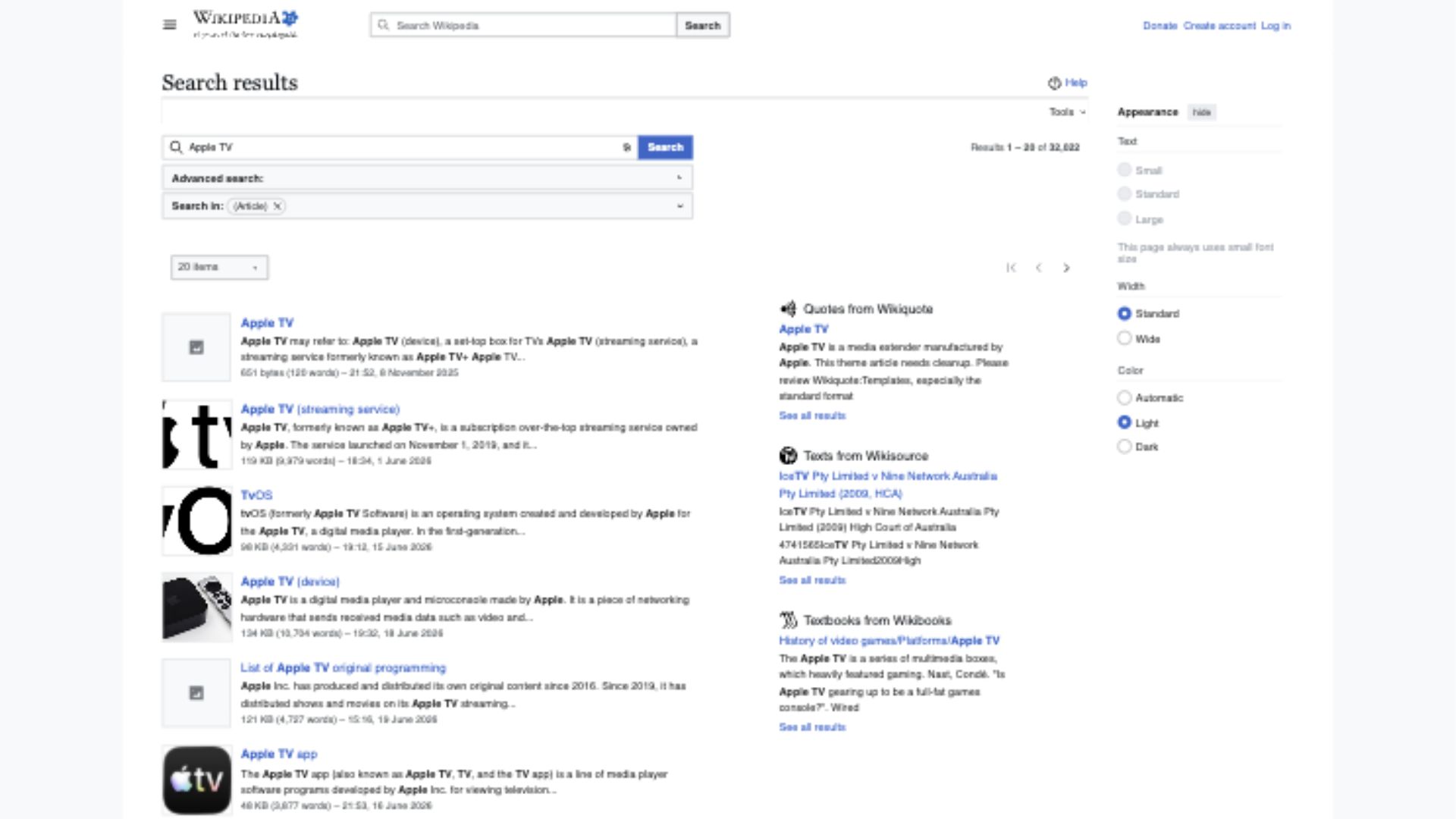Select Automatic color mode
Image resolution: width=1456 pixels, height=819 pixels.
pos(1125,397)
